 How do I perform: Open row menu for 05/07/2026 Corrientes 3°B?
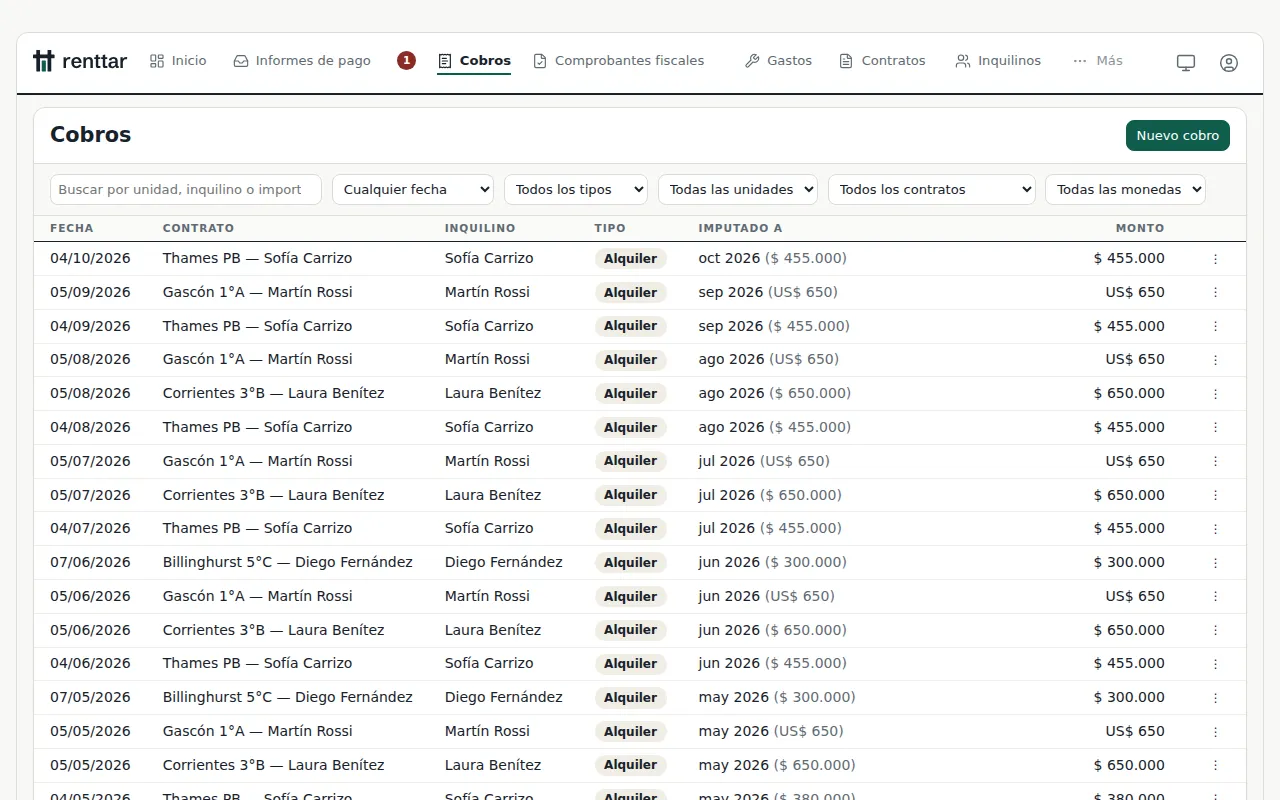click(x=1216, y=495)
